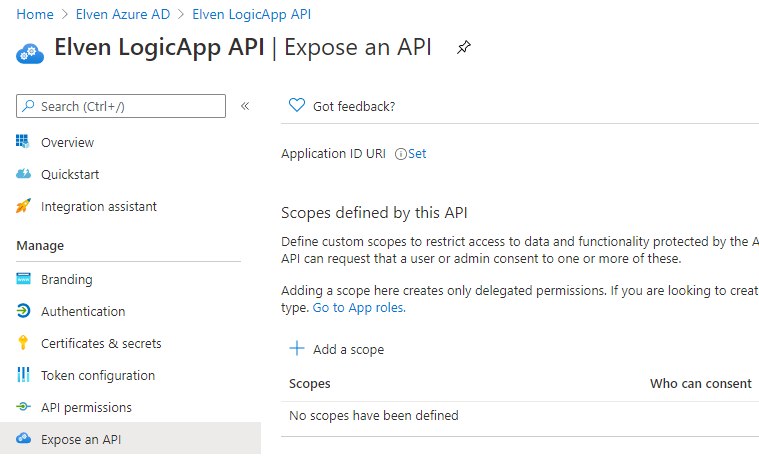This screenshot has width=759, height=459.
Task: Click the No scopes have been defined text
Action: tap(374, 415)
